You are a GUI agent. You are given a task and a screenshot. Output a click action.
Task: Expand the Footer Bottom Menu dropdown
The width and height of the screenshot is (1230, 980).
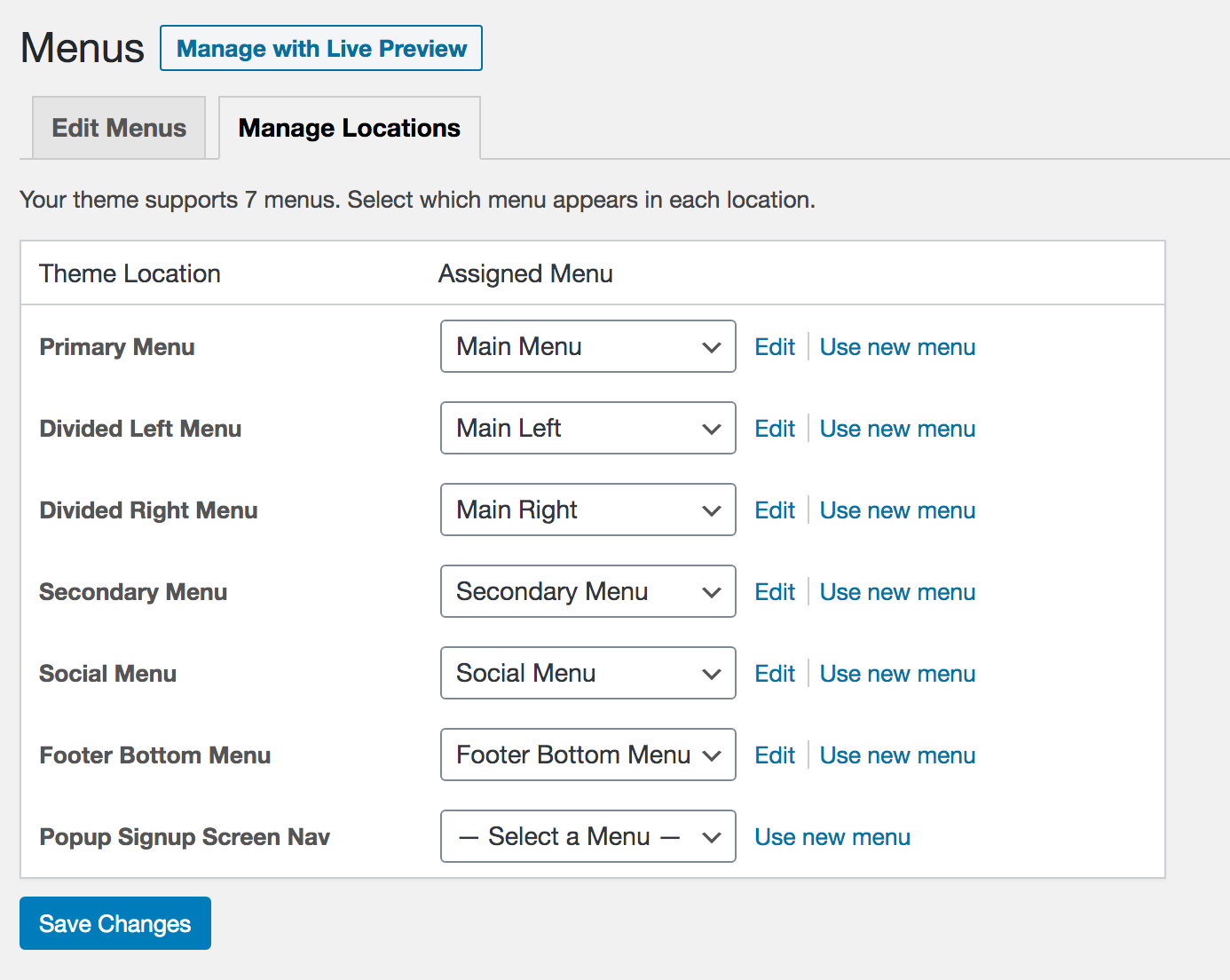(x=587, y=755)
